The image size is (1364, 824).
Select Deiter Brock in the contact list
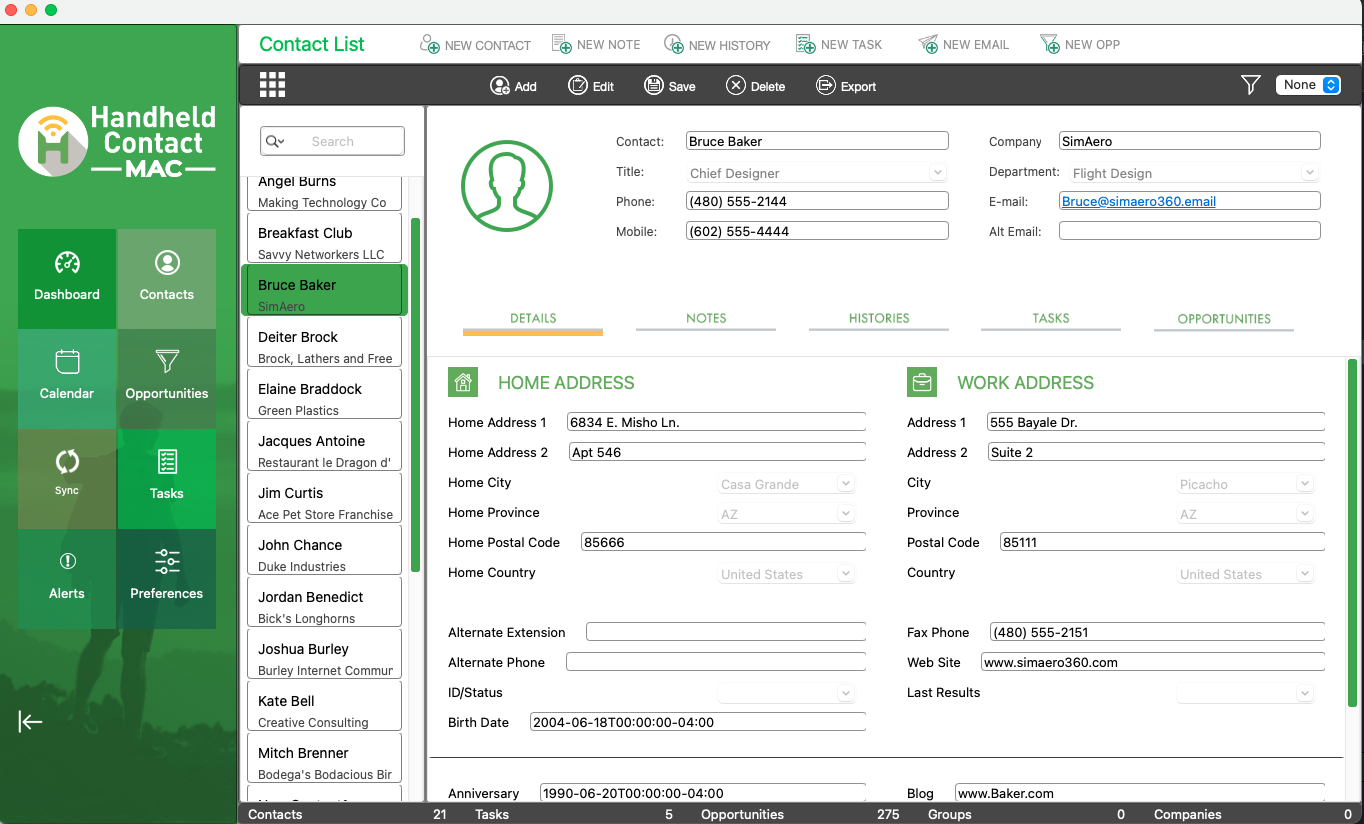pyautogui.click(x=324, y=342)
